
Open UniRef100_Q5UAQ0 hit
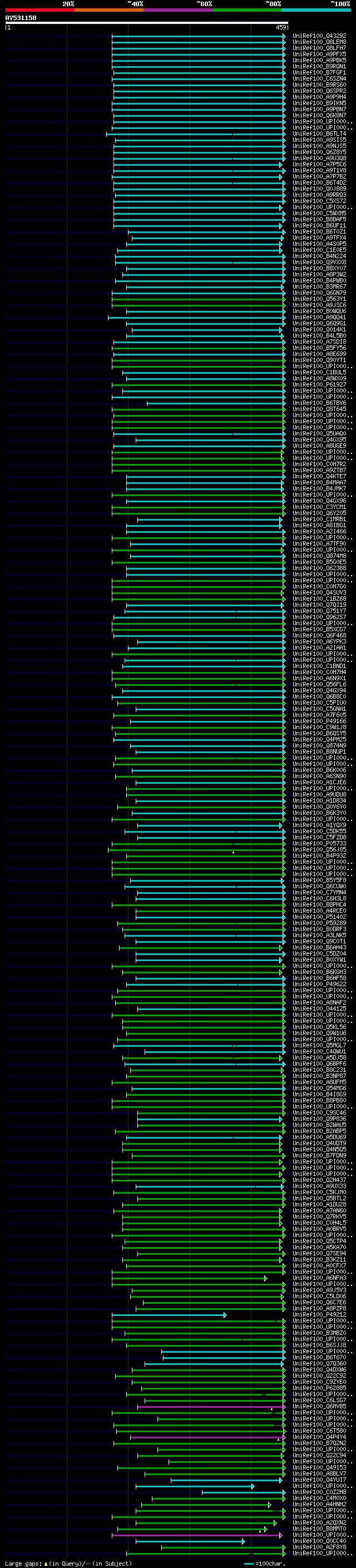(319, 434)
